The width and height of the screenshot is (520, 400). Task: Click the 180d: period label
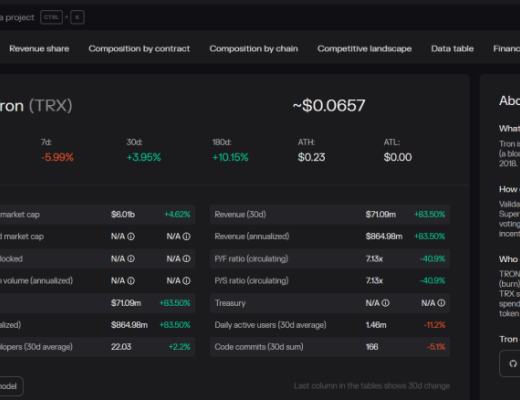[222, 142]
